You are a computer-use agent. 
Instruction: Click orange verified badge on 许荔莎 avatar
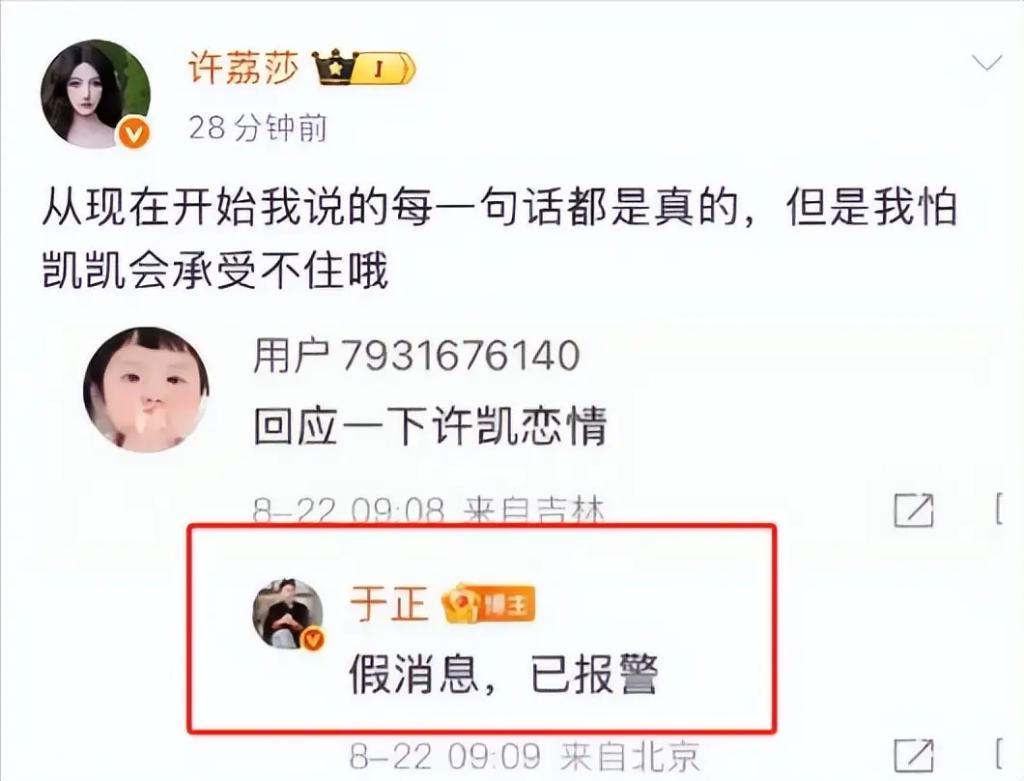[134, 134]
